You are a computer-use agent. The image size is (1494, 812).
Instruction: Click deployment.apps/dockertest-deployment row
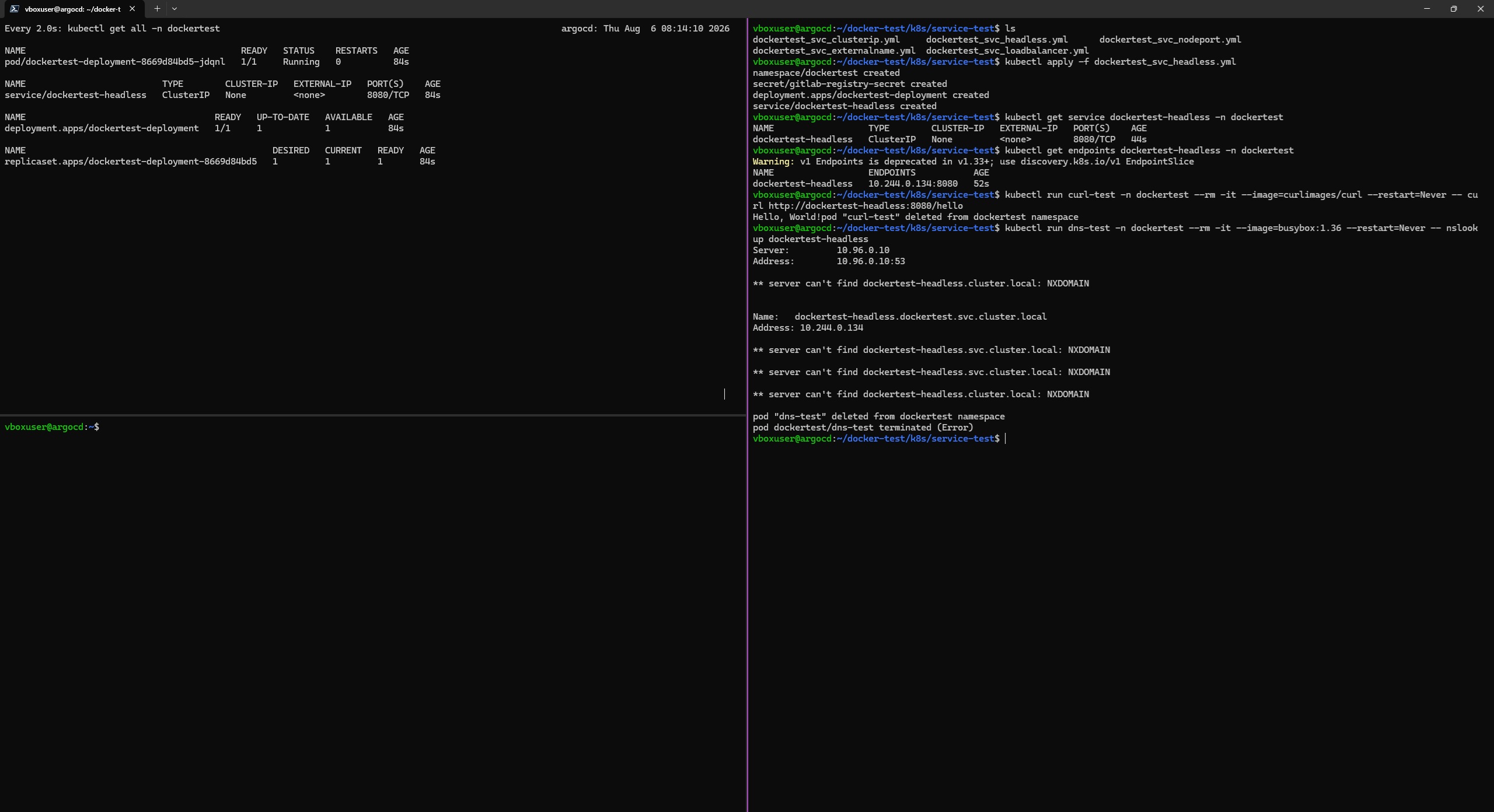(x=204, y=128)
